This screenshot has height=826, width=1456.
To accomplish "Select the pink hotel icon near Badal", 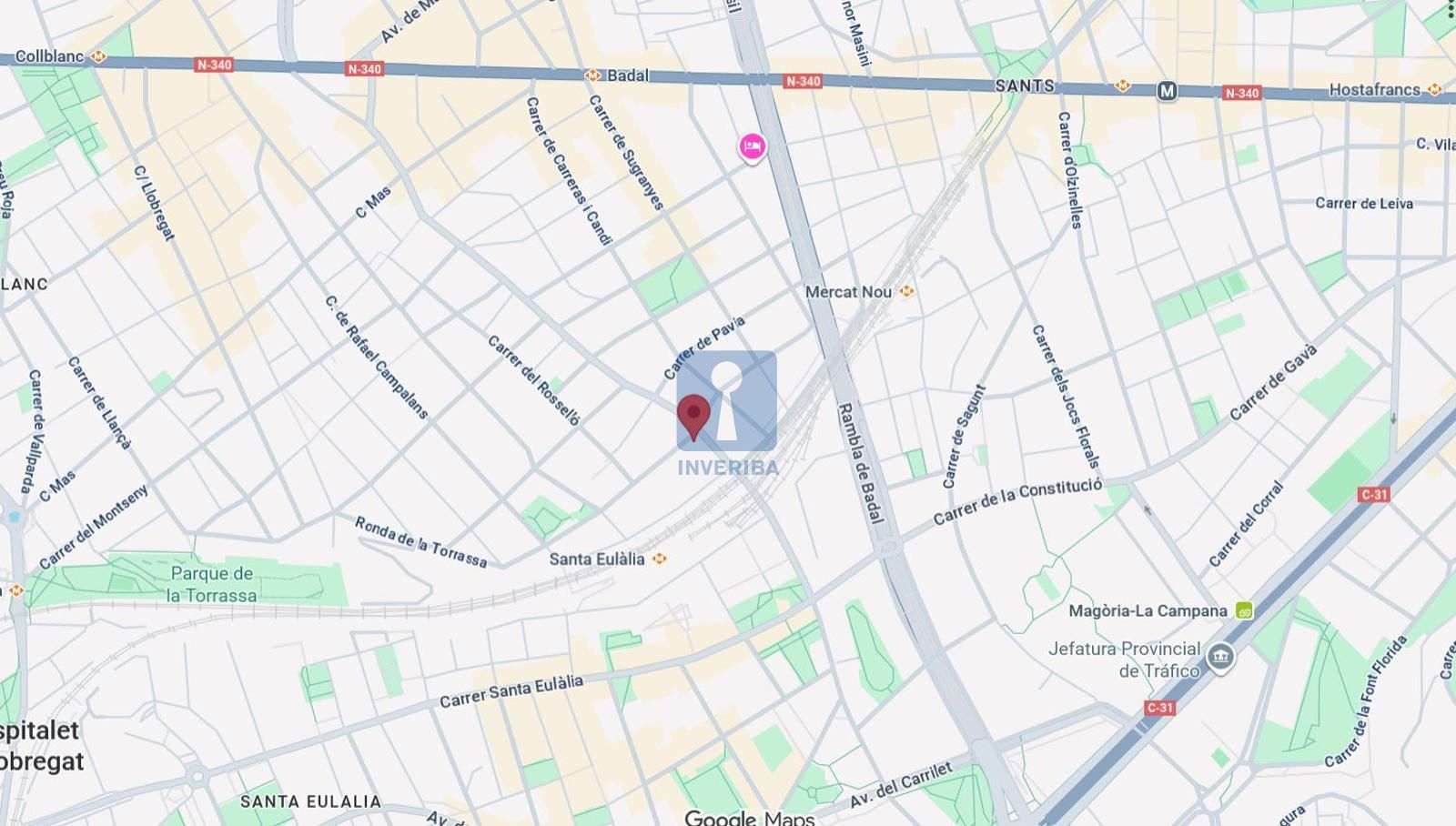I will coord(752,146).
